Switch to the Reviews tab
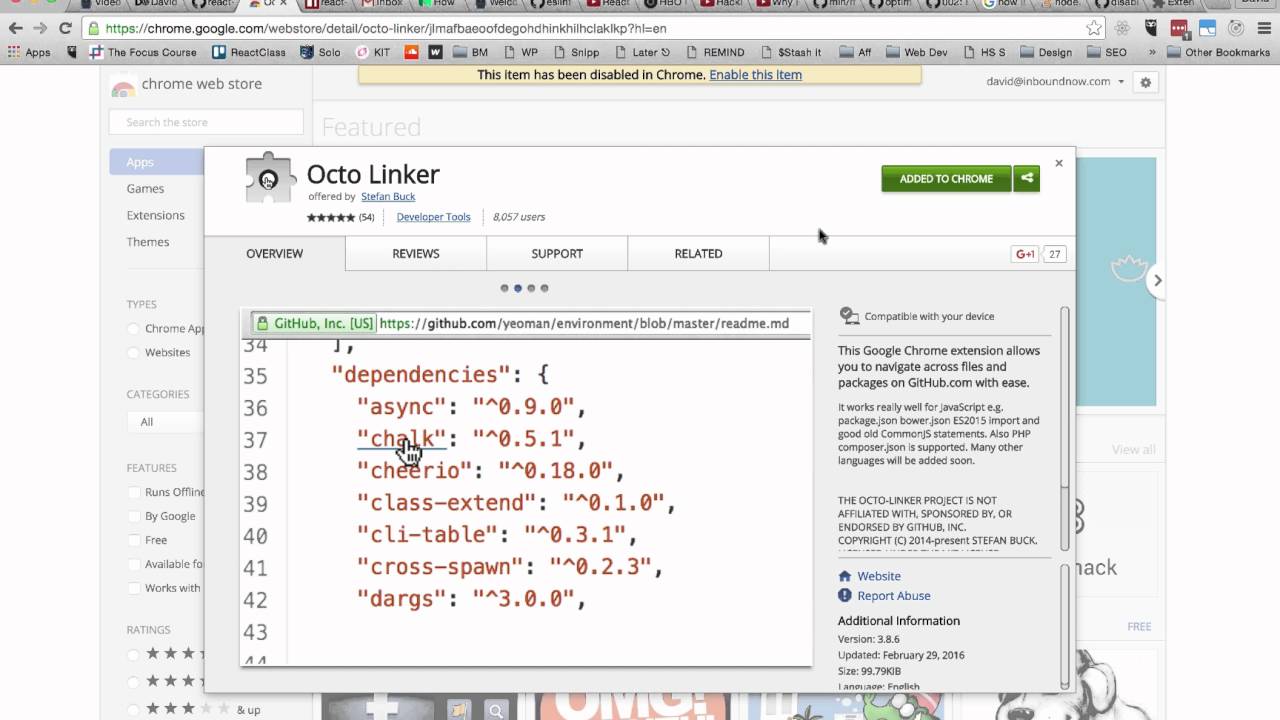 click(x=416, y=254)
